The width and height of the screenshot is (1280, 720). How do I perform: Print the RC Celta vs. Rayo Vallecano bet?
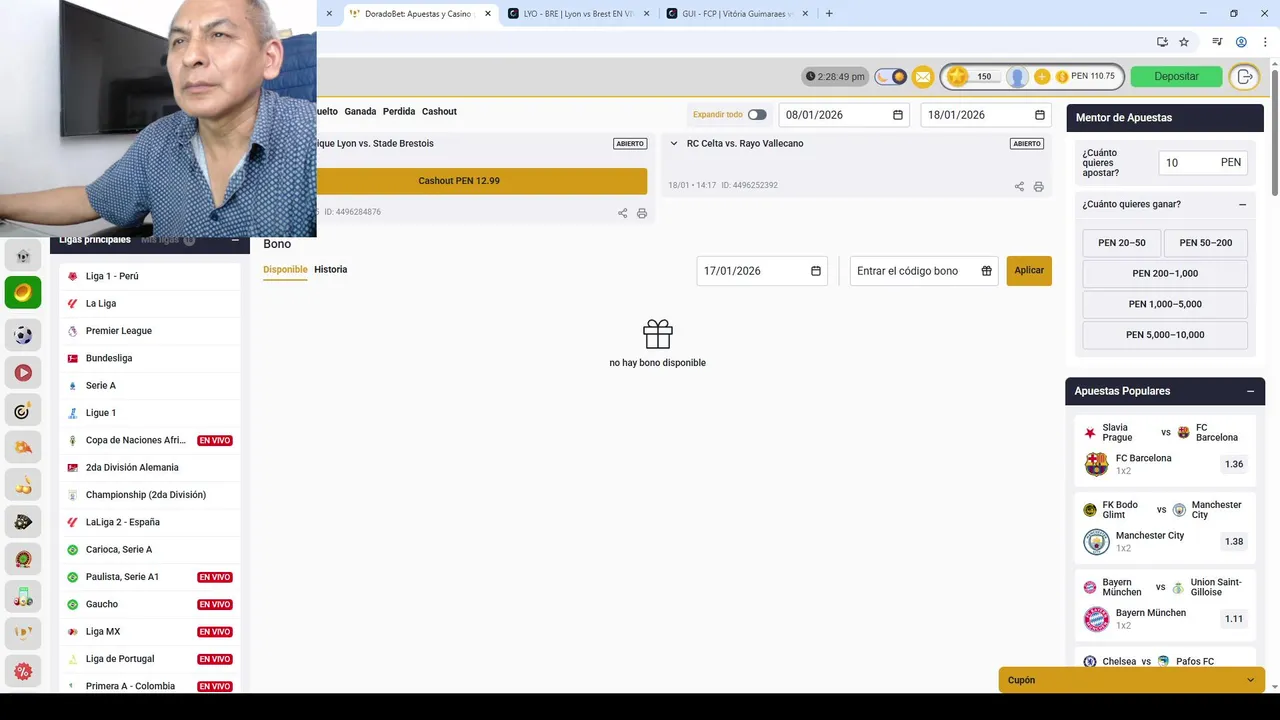point(1038,186)
